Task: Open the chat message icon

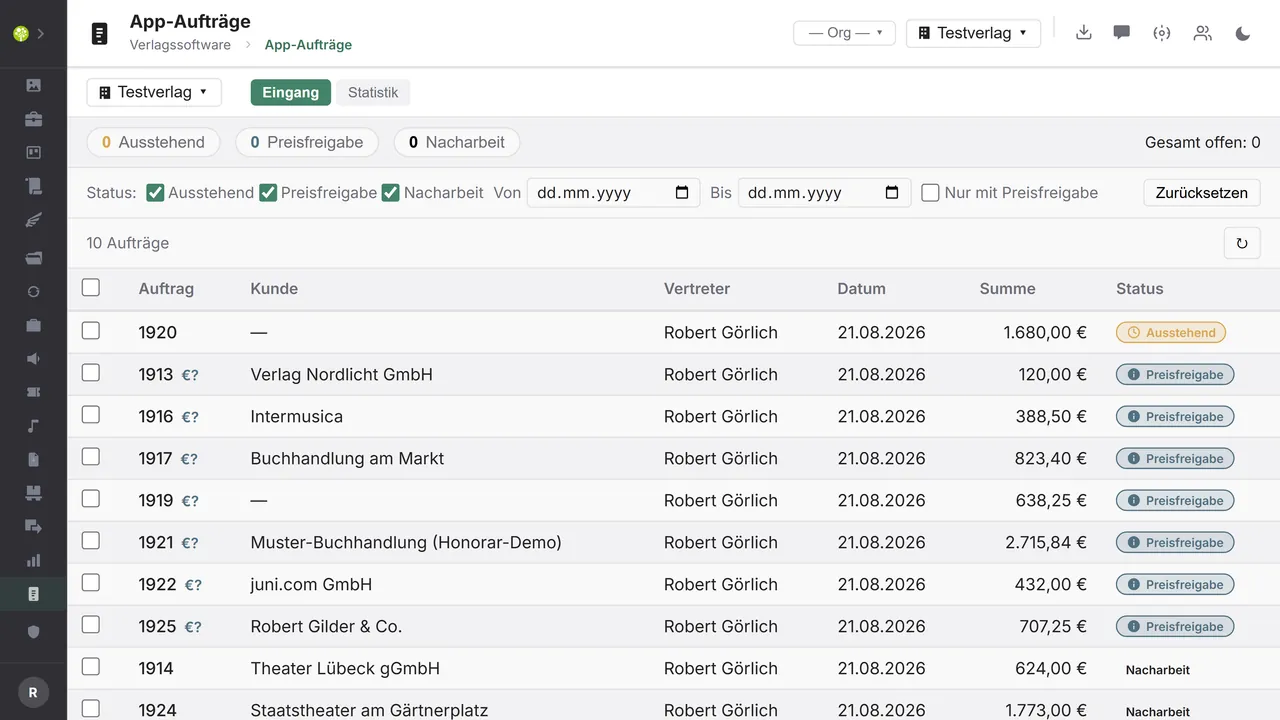Action: [1122, 33]
